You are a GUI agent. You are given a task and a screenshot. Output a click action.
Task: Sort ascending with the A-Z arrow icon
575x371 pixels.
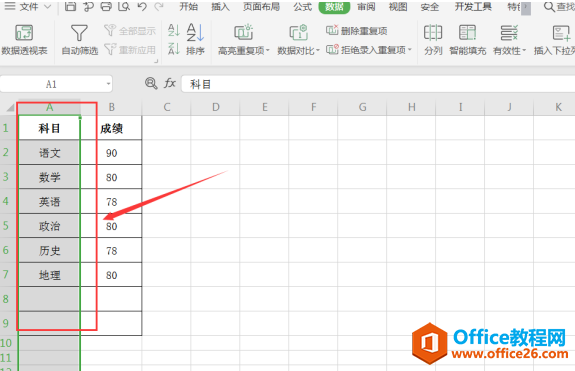(173, 30)
